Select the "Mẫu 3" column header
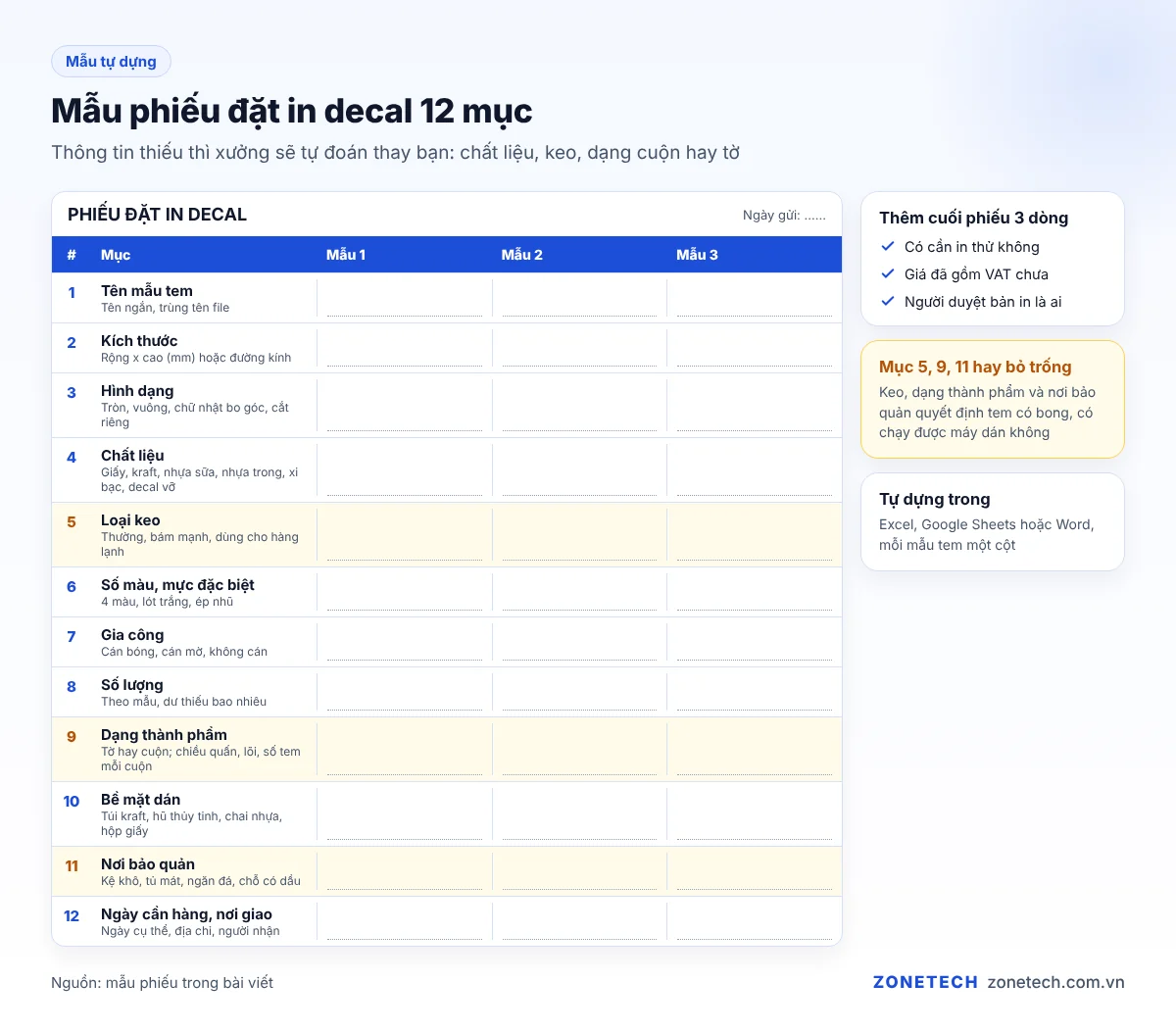 [697, 255]
